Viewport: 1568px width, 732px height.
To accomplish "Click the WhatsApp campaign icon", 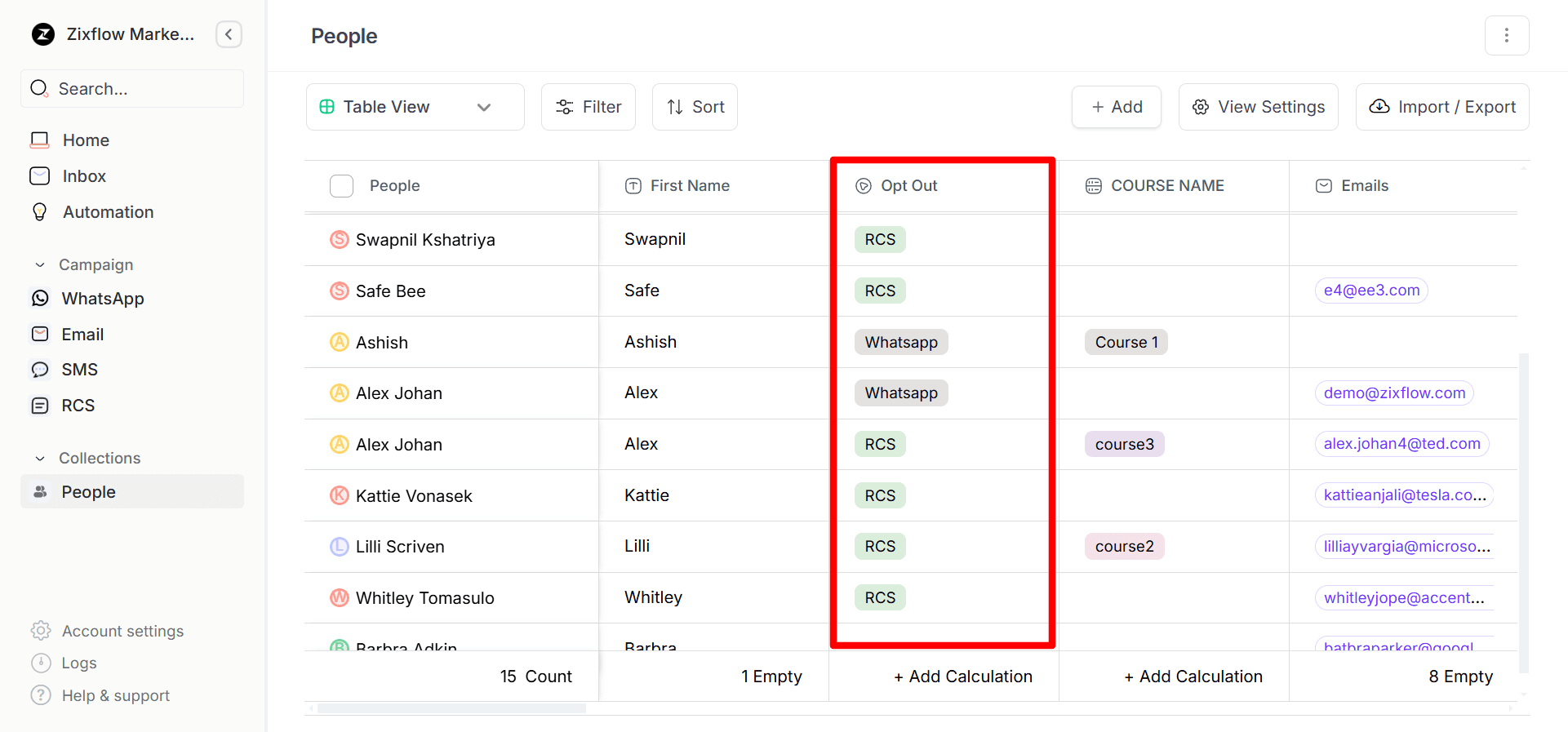I will click(40, 299).
